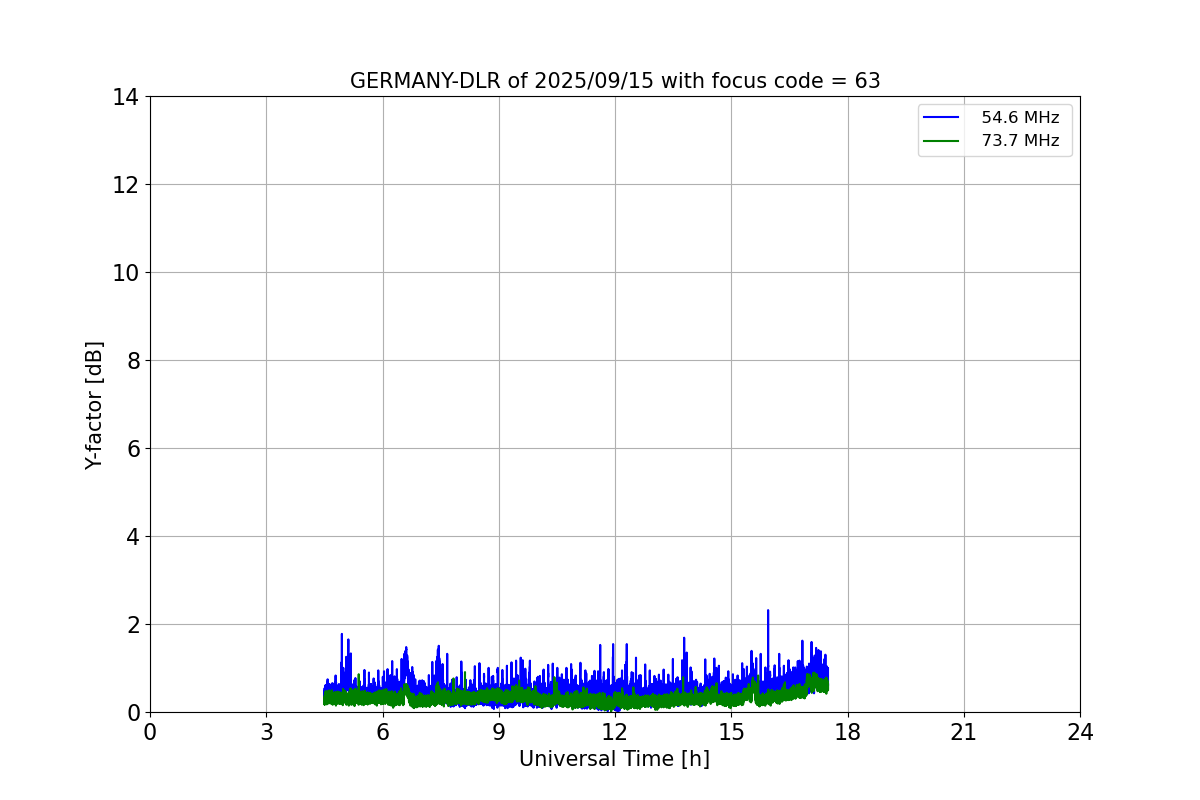Click the x-axis tick label 18

[848, 732]
